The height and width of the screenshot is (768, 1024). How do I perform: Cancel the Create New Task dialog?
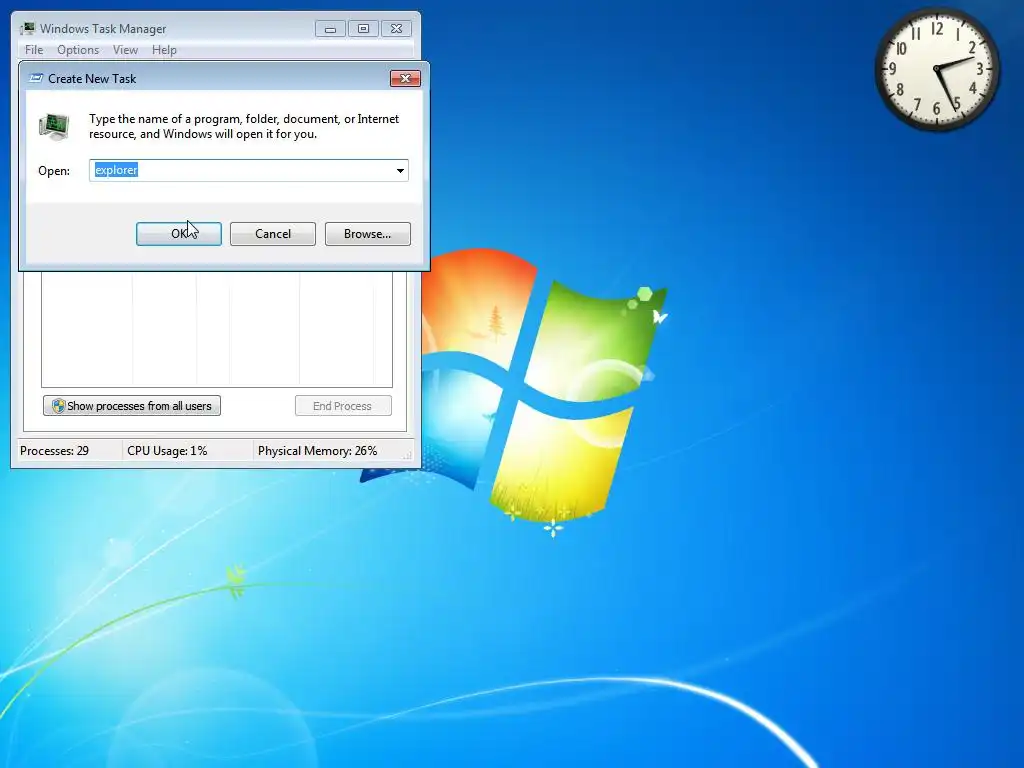click(272, 234)
